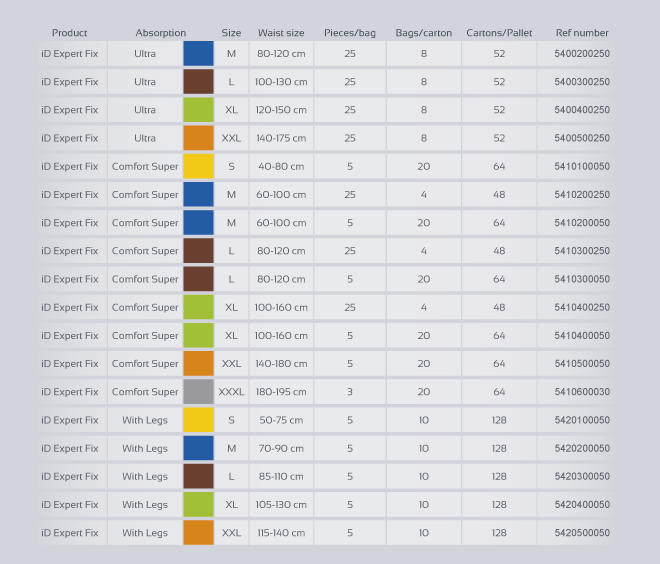Select ref number 5410300250
660x564 pixels.
[x=582, y=251]
